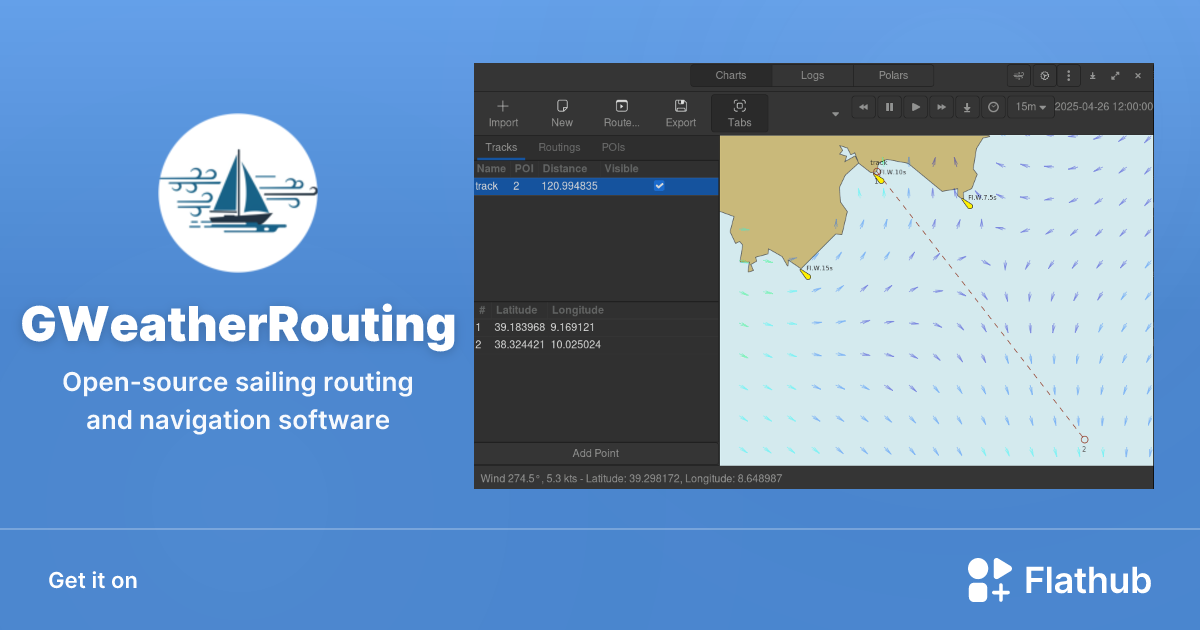Viewport: 1200px width, 630px height.
Task: Toggle the Tabs view button
Action: point(739,112)
